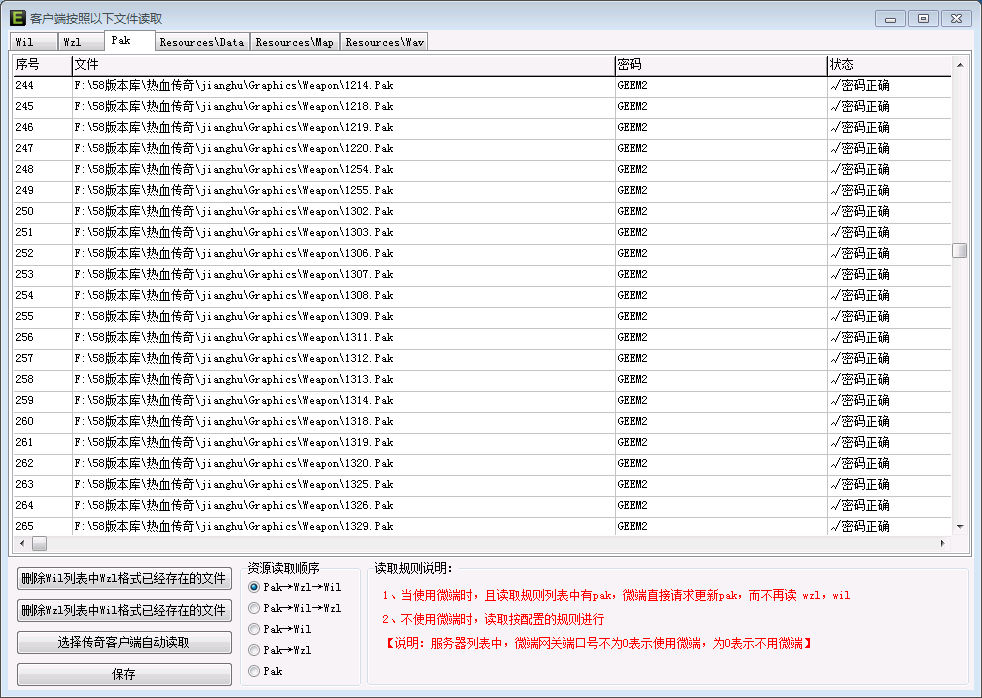Select row with file Weapon\1308.Pak
This screenshot has height=698, width=982.
click(x=482, y=295)
